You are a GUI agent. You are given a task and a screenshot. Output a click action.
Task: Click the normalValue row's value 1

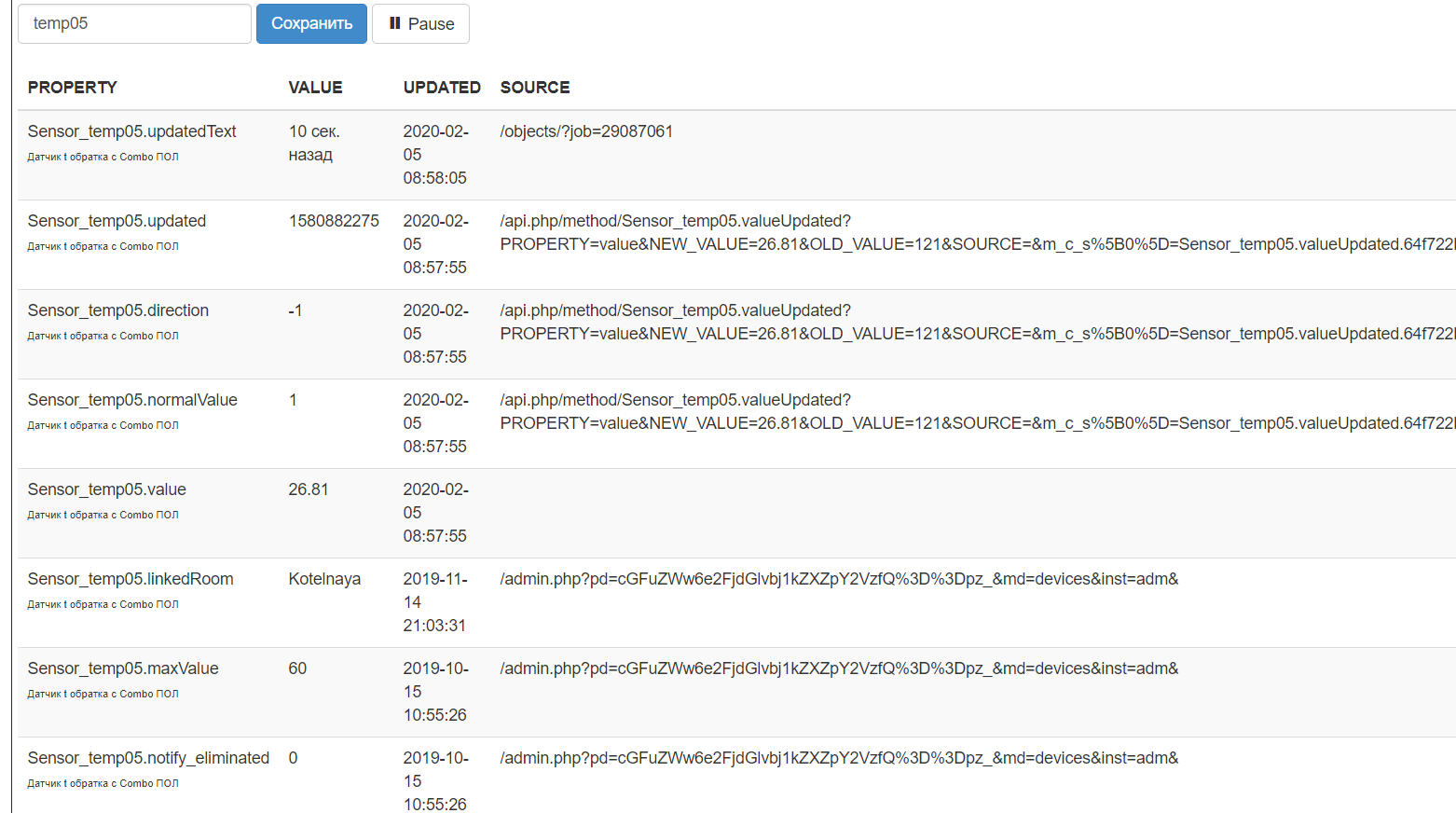tap(293, 400)
